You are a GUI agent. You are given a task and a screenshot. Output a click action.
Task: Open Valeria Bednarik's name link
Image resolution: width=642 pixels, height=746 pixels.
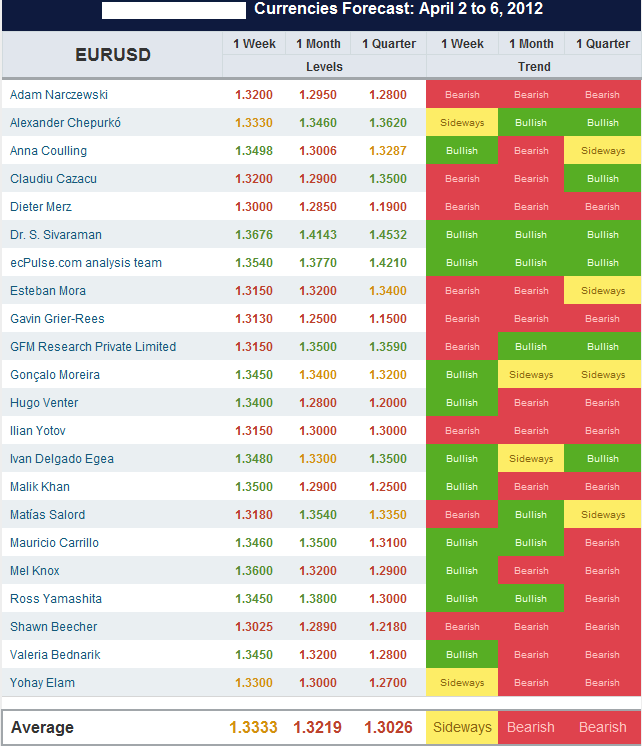(55, 655)
